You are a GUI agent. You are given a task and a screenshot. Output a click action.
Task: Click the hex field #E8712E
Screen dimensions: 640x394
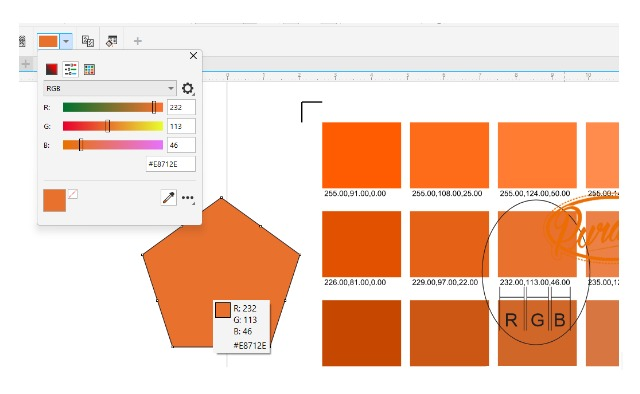point(171,164)
